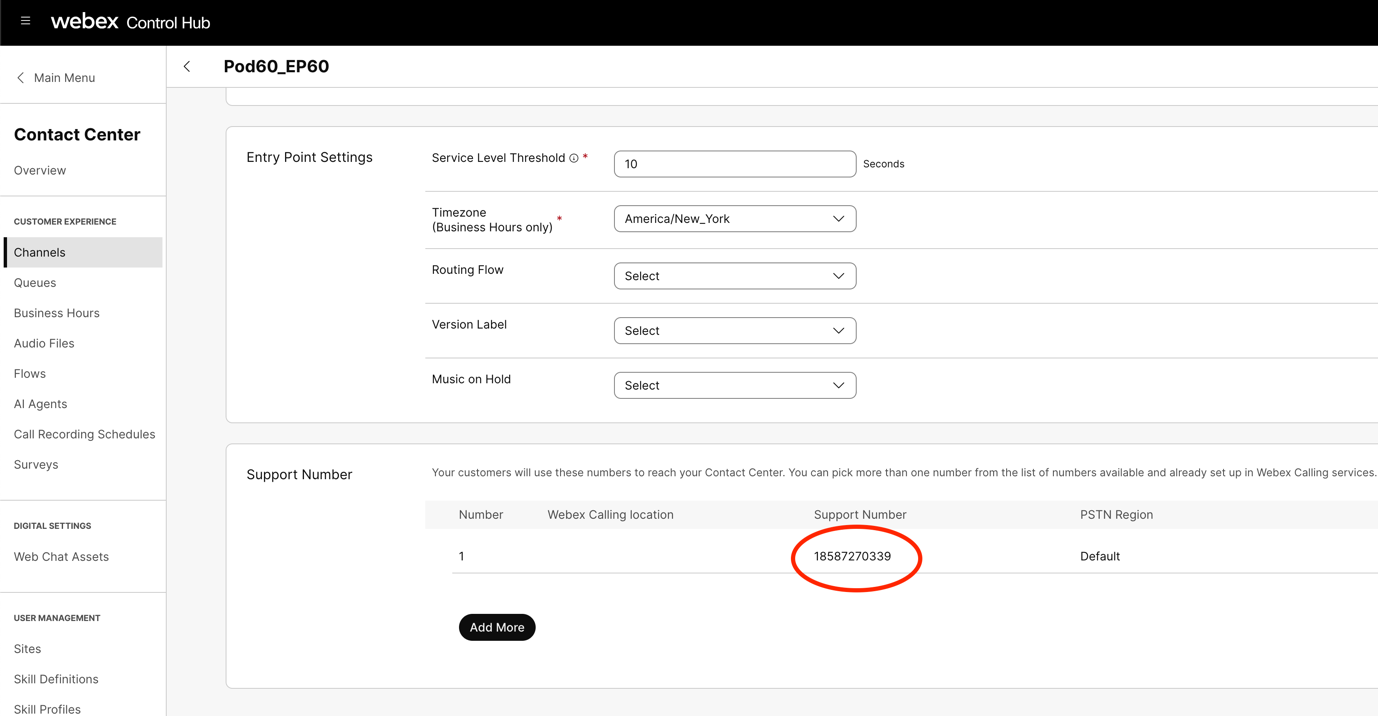Open Call Recording Schedules
Image resolution: width=1378 pixels, height=716 pixels.
85,435
